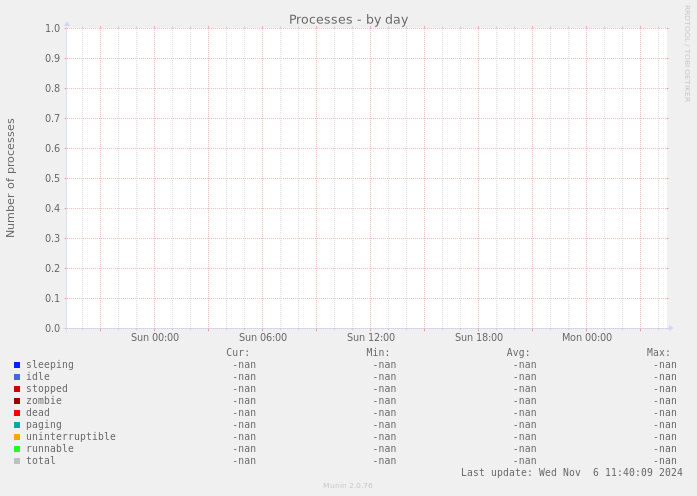
Task: Click the stopped legend color square
Action: (17, 389)
